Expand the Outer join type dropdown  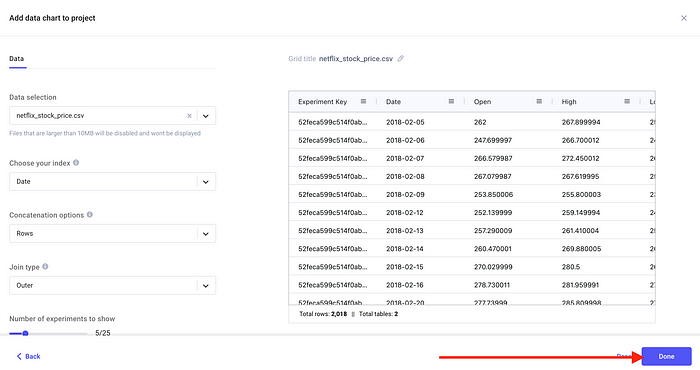[x=206, y=286]
